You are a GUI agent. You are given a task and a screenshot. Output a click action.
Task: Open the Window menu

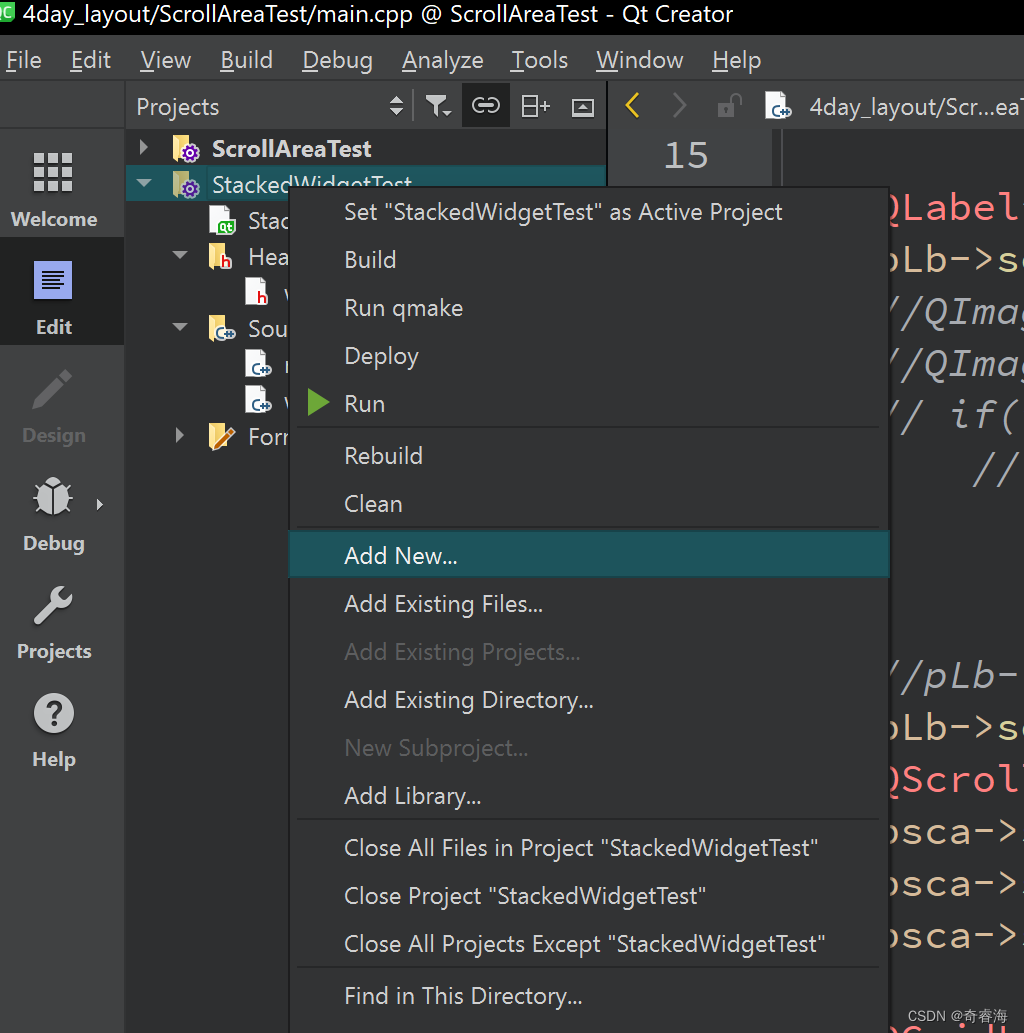pyautogui.click(x=640, y=60)
